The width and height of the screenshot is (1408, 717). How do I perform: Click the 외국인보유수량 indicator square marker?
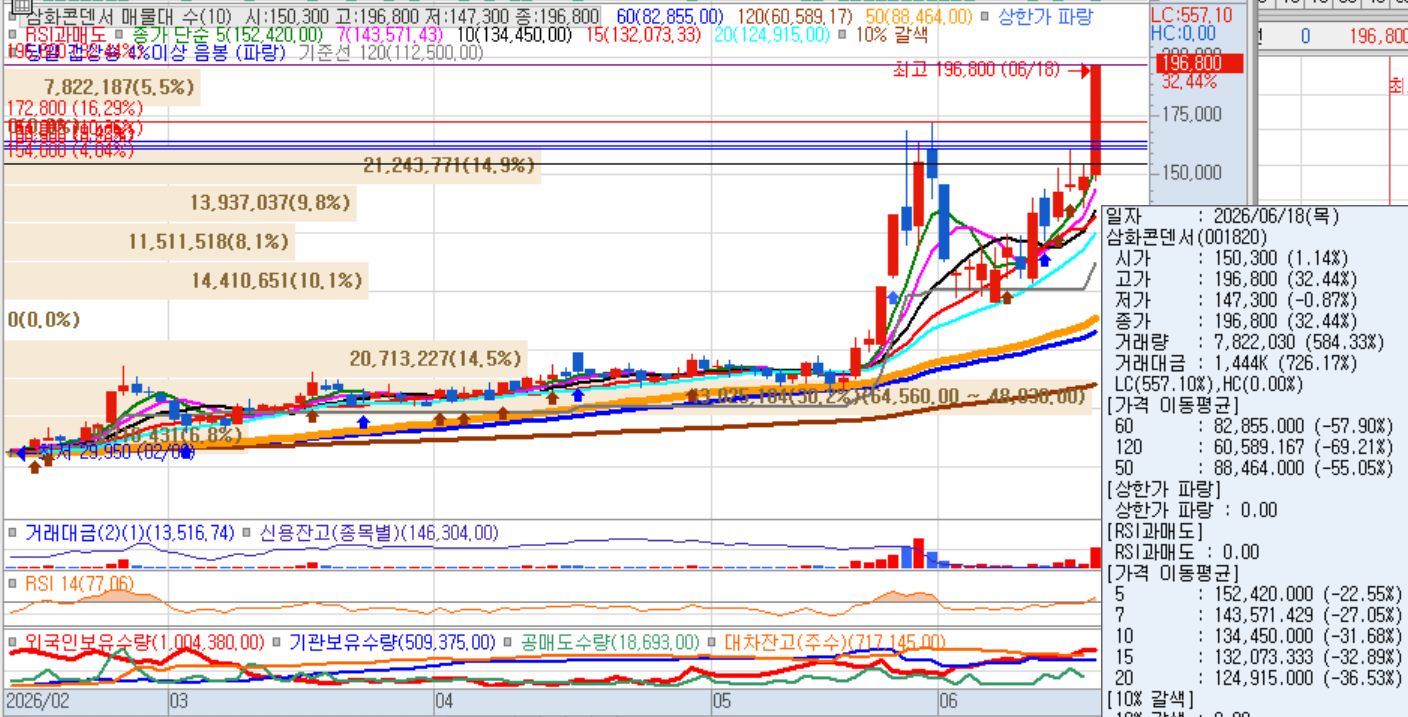(13, 642)
